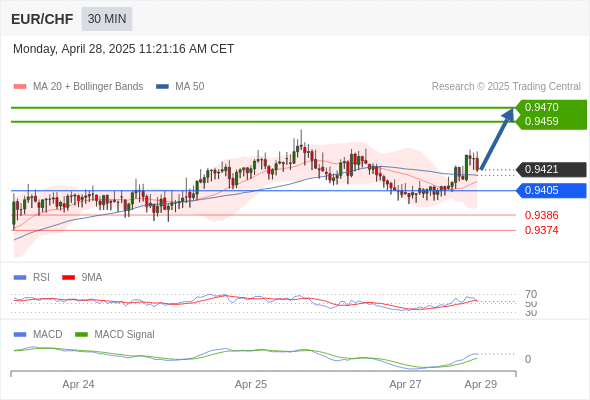
Task: Click the 9MA red legend swatch
Action: (x=68, y=278)
